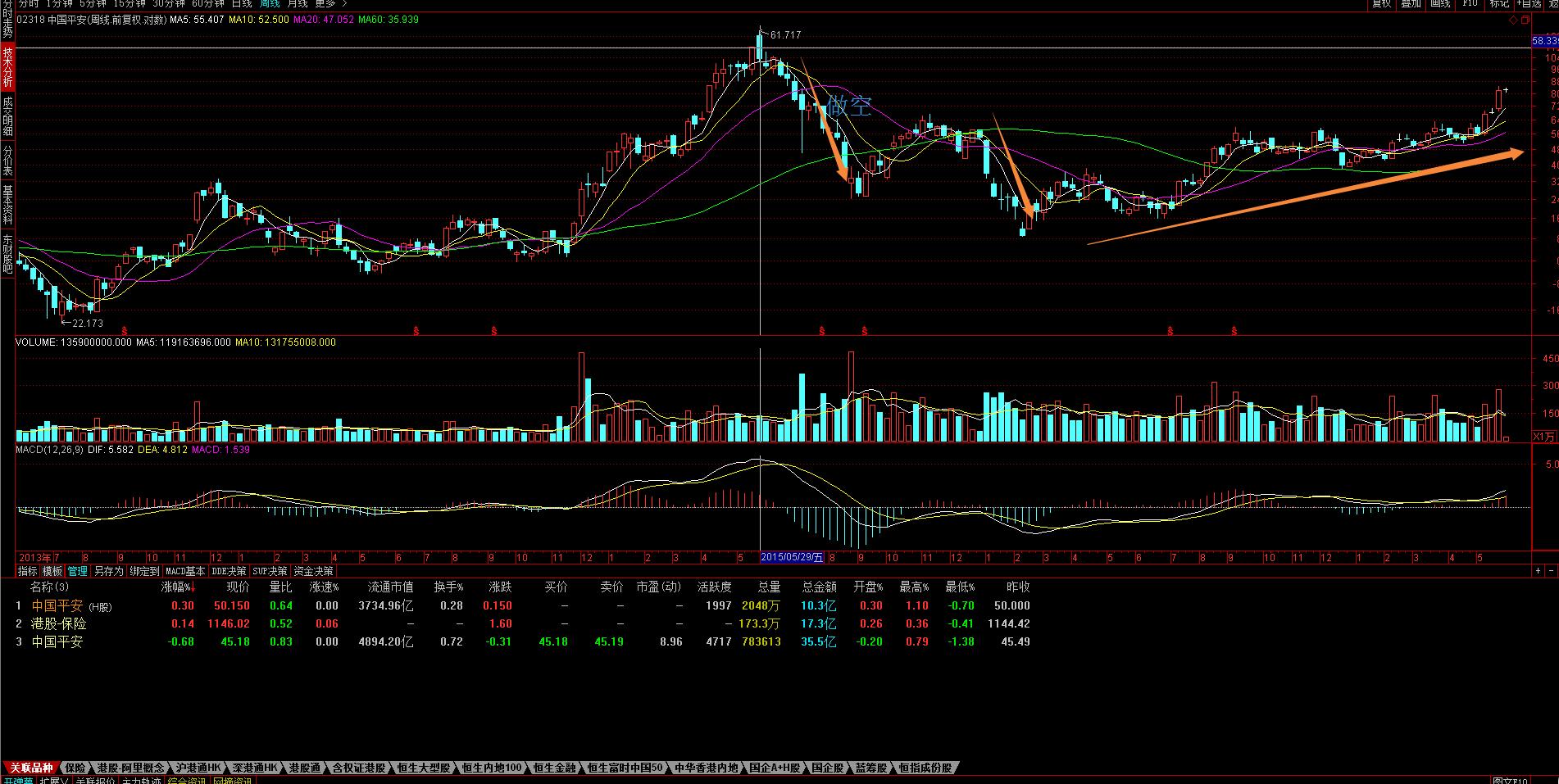
Task: Open the 港股通 sector tab
Action: (x=305, y=768)
